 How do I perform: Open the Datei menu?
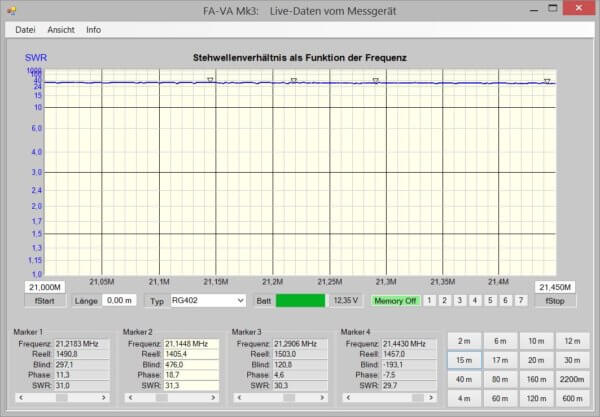pyautogui.click(x=25, y=30)
